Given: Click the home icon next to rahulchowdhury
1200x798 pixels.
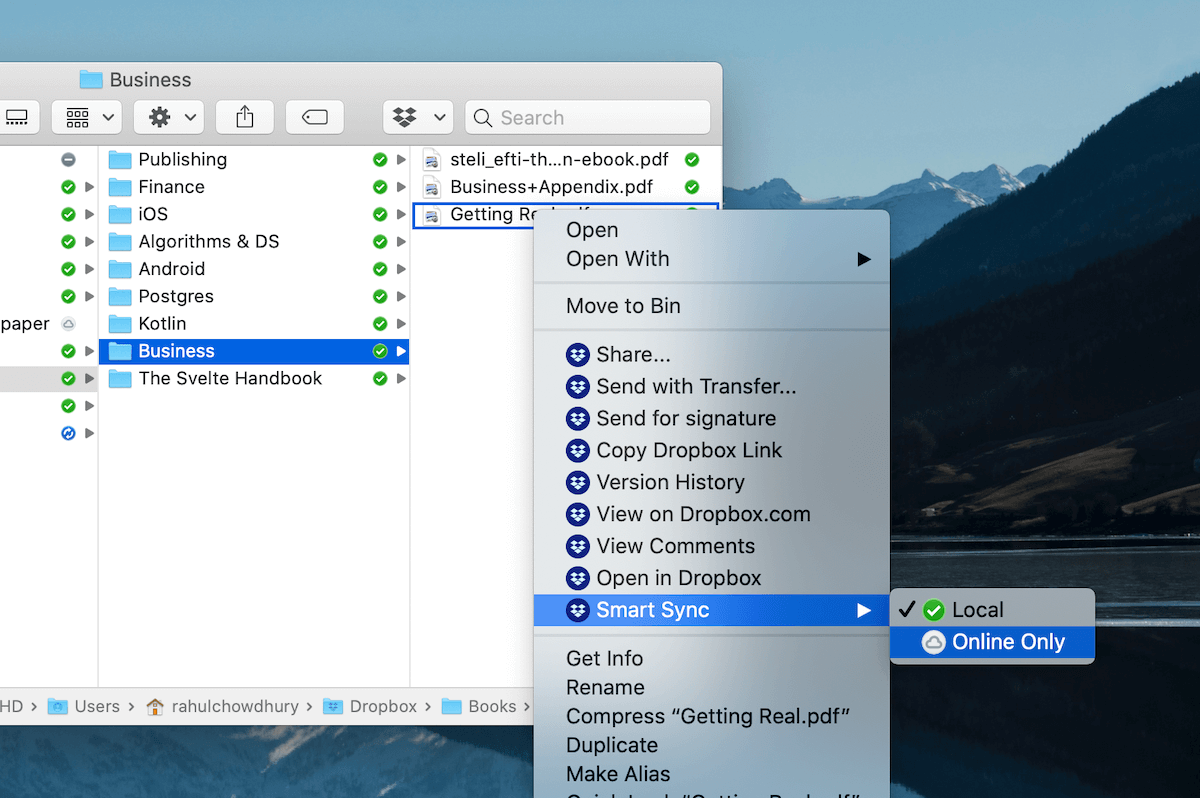Looking at the screenshot, I should [155, 706].
